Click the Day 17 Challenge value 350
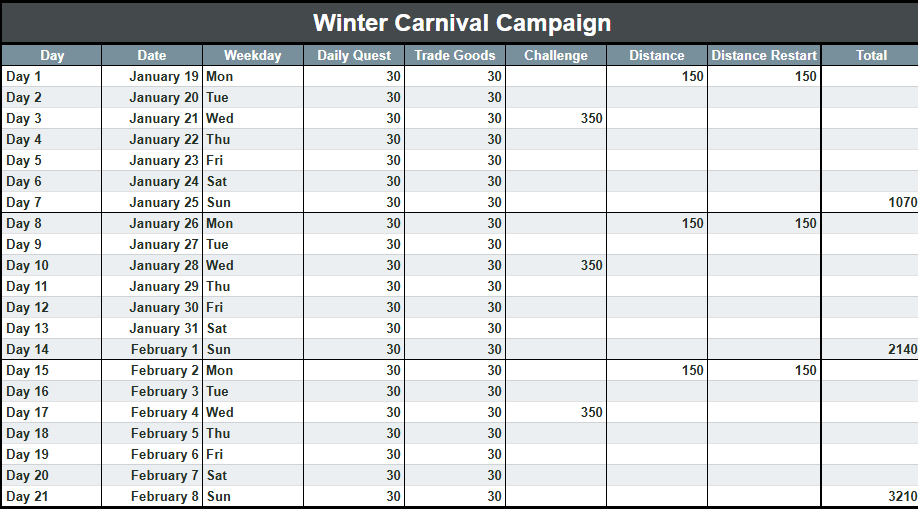Image resolution: width=918 pixels, height=509 pixels. point(556,412)
